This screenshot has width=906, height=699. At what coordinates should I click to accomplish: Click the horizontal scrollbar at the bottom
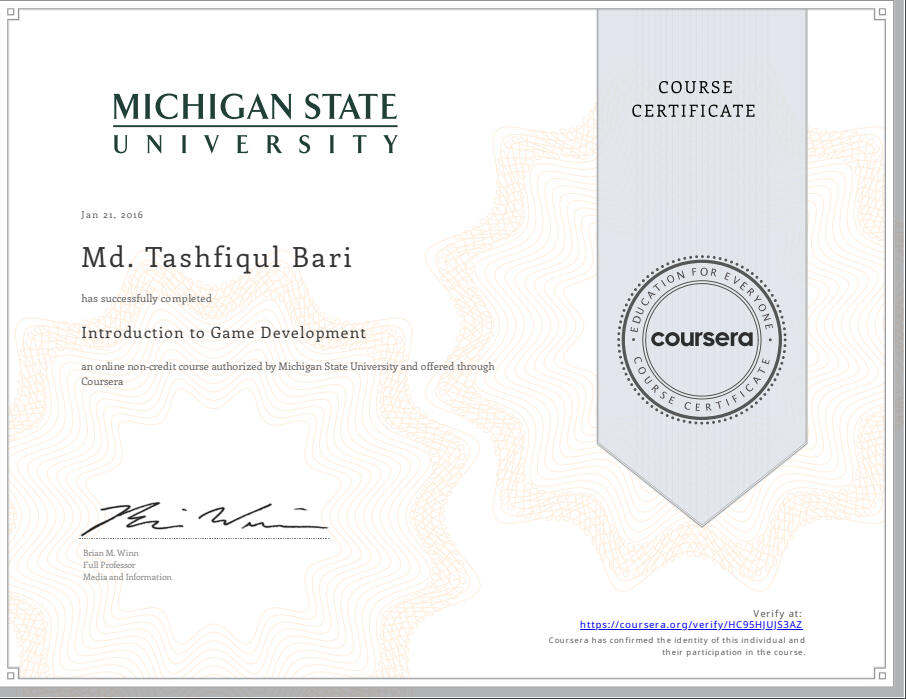(450, 691)
